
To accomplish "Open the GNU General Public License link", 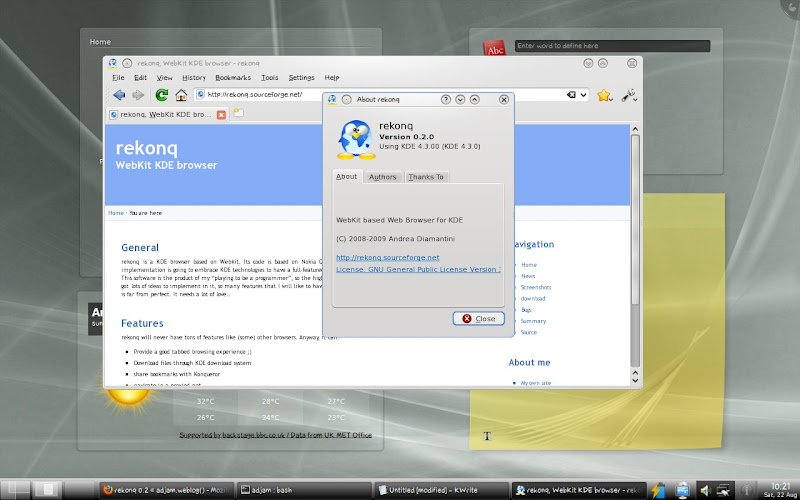I will tap(418, 269).
